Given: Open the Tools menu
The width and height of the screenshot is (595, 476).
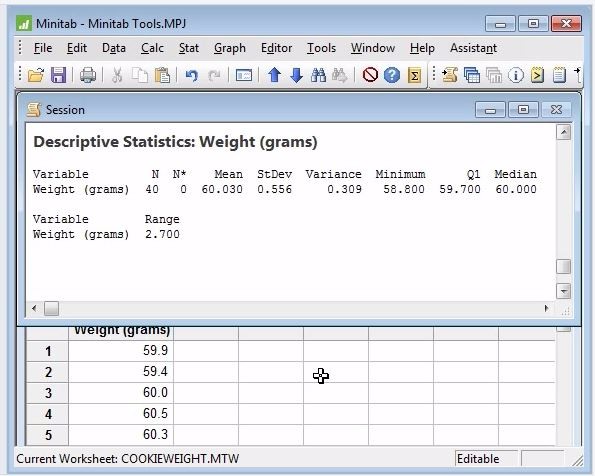Looking at the screenshot, I should tap(321, 48).
